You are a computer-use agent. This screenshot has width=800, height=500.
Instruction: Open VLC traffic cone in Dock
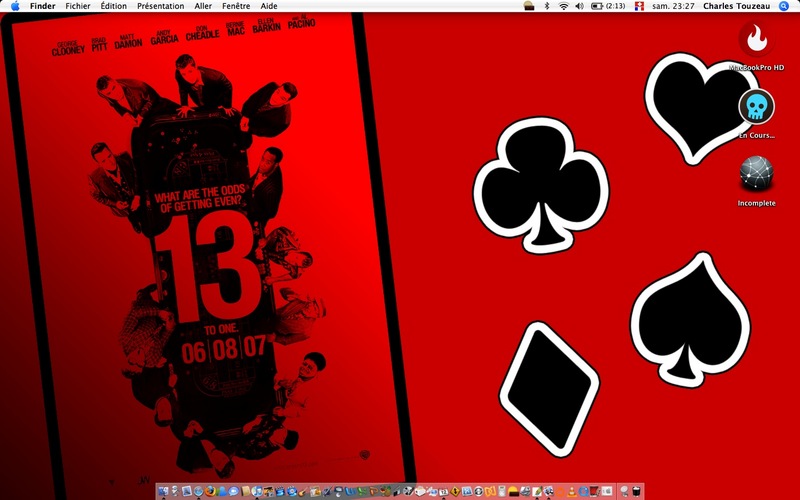572,491
